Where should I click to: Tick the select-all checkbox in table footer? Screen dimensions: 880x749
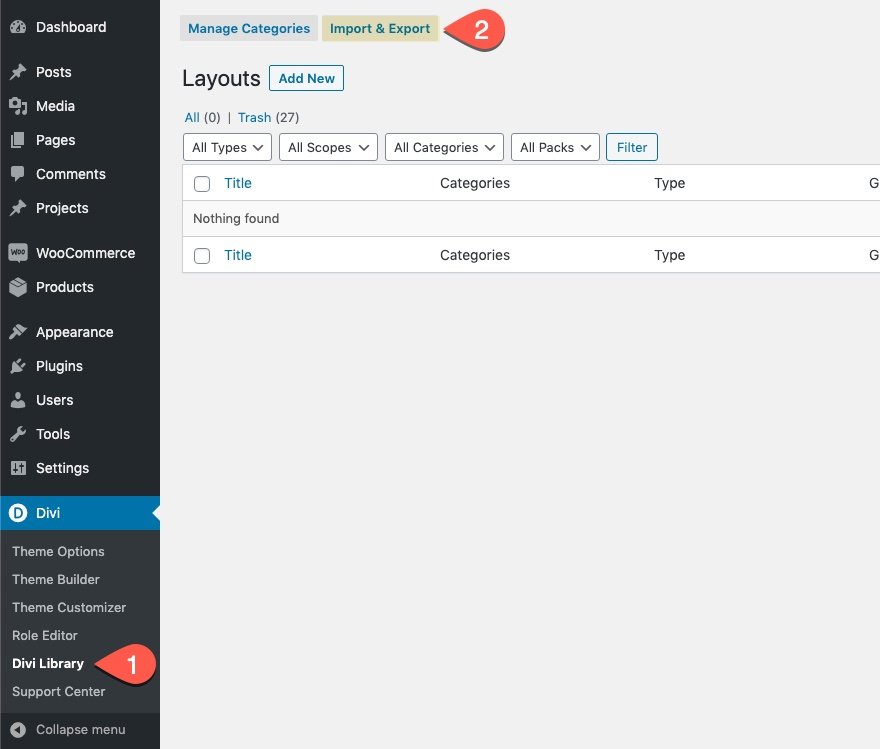click(202, 256)
